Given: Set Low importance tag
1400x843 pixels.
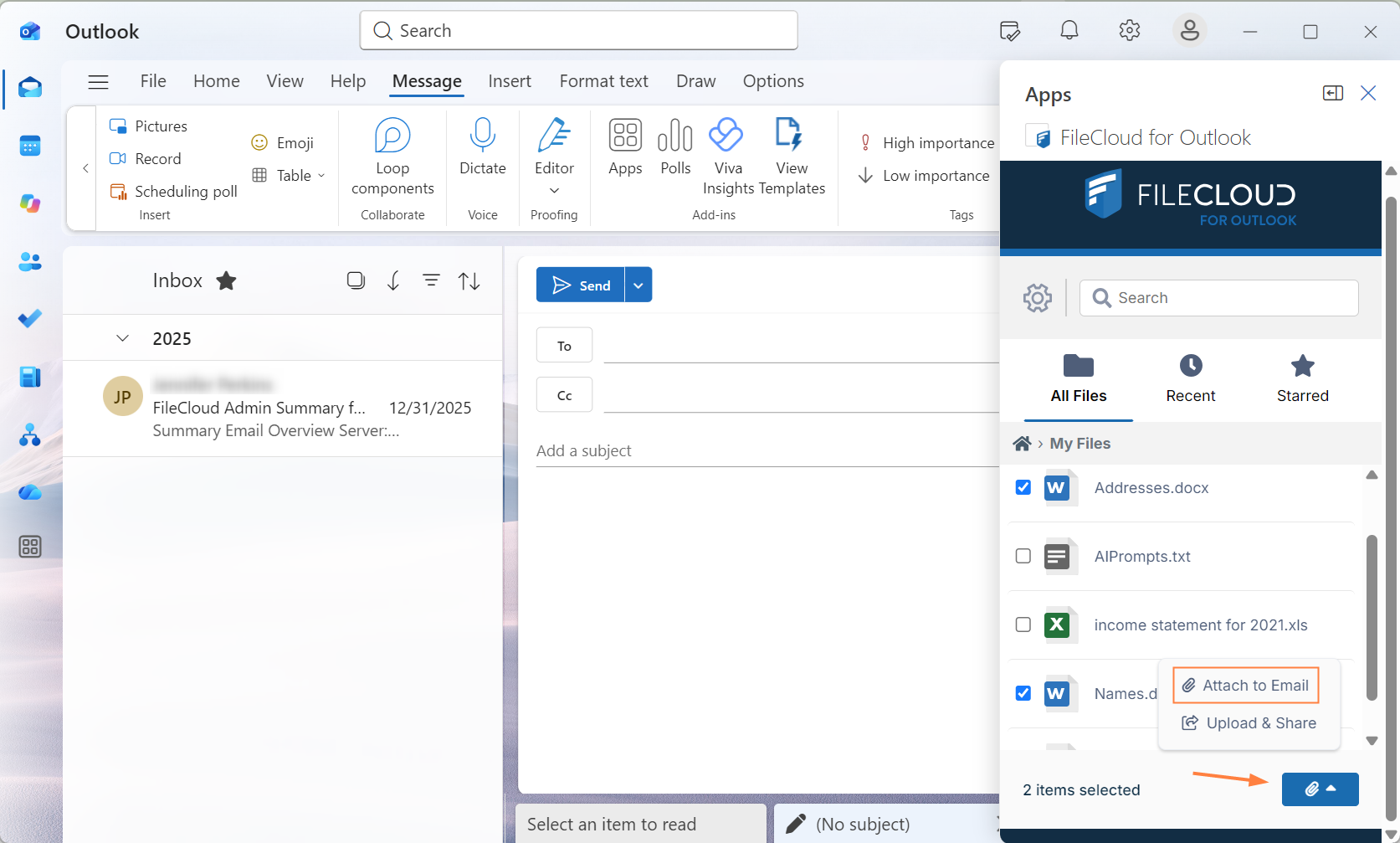Looking at the screenshot, I should click(x=924, y=176).
